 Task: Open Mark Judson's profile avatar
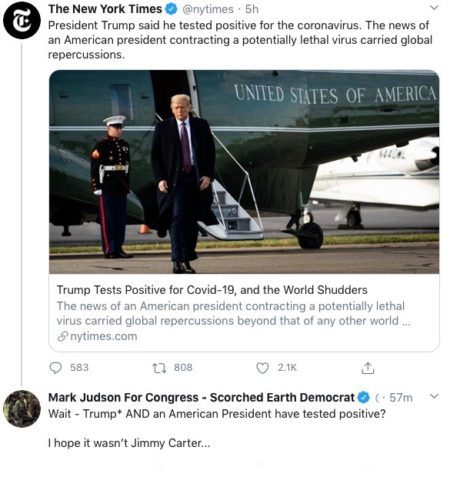[x=22, y=409]
